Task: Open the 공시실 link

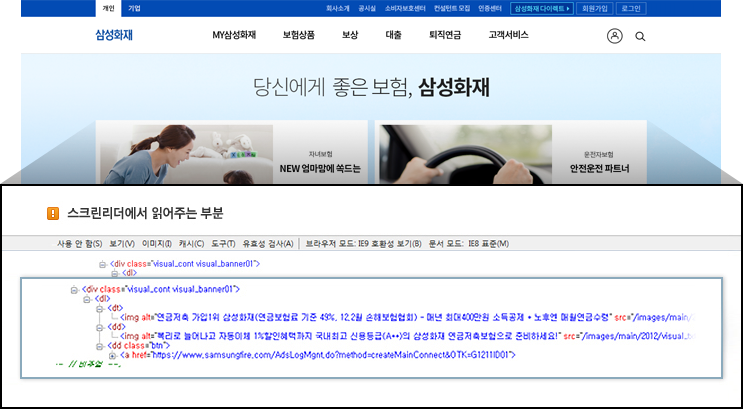Action: pos(367,9)
